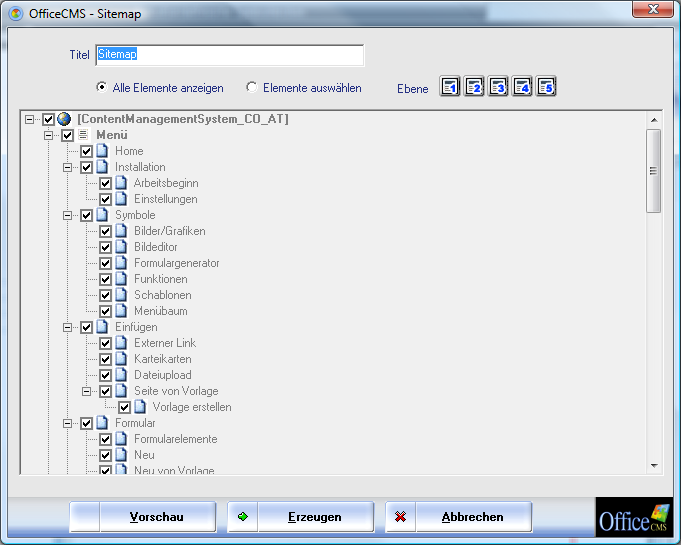Screen dimensions: 681x545
Task: Collapse the Menü tree node
Action: click(48, 135)
